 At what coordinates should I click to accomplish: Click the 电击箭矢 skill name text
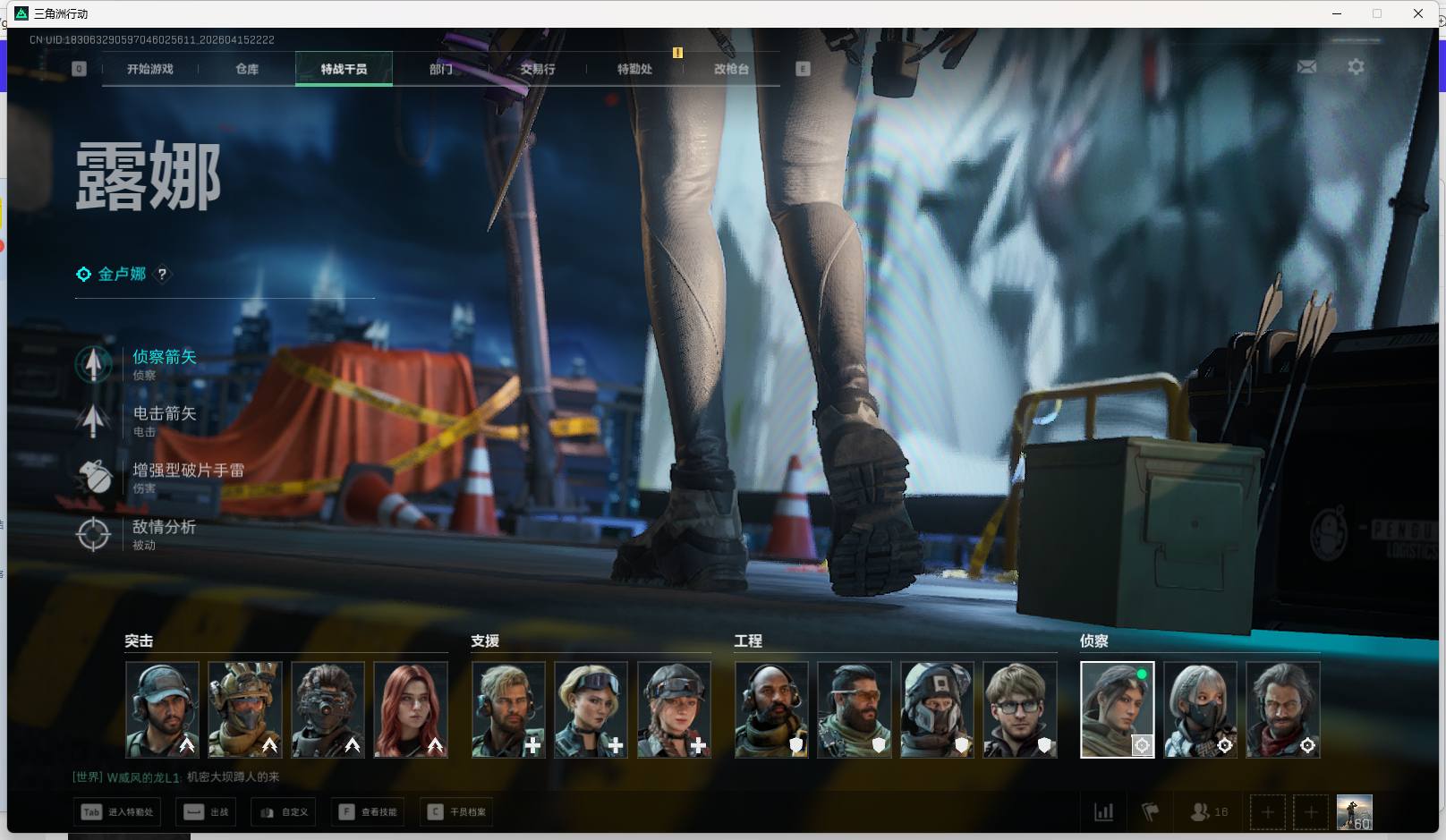(x=165, y=413)
